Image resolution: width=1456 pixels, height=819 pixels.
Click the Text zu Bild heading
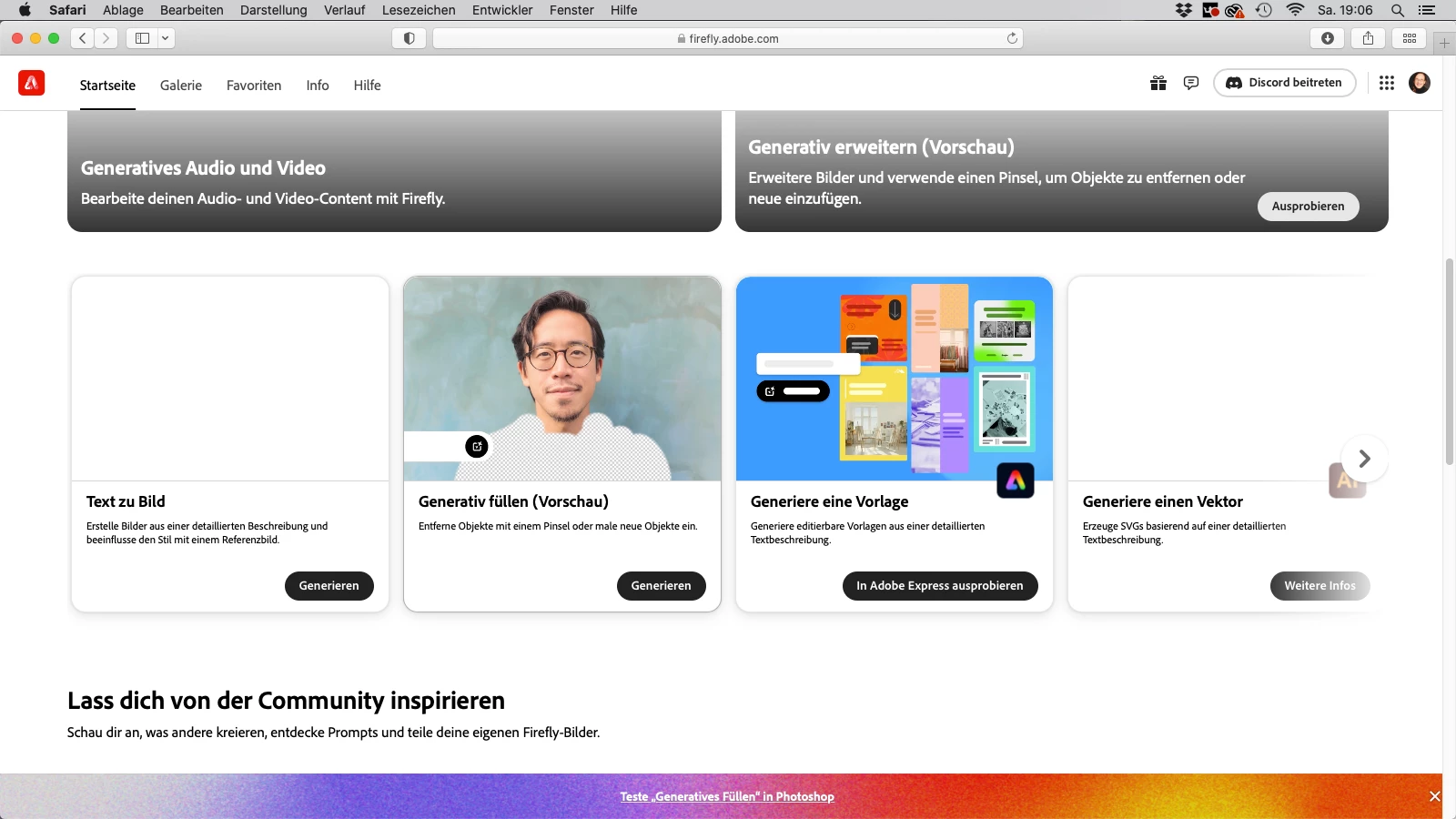click(x=126, y=501)
